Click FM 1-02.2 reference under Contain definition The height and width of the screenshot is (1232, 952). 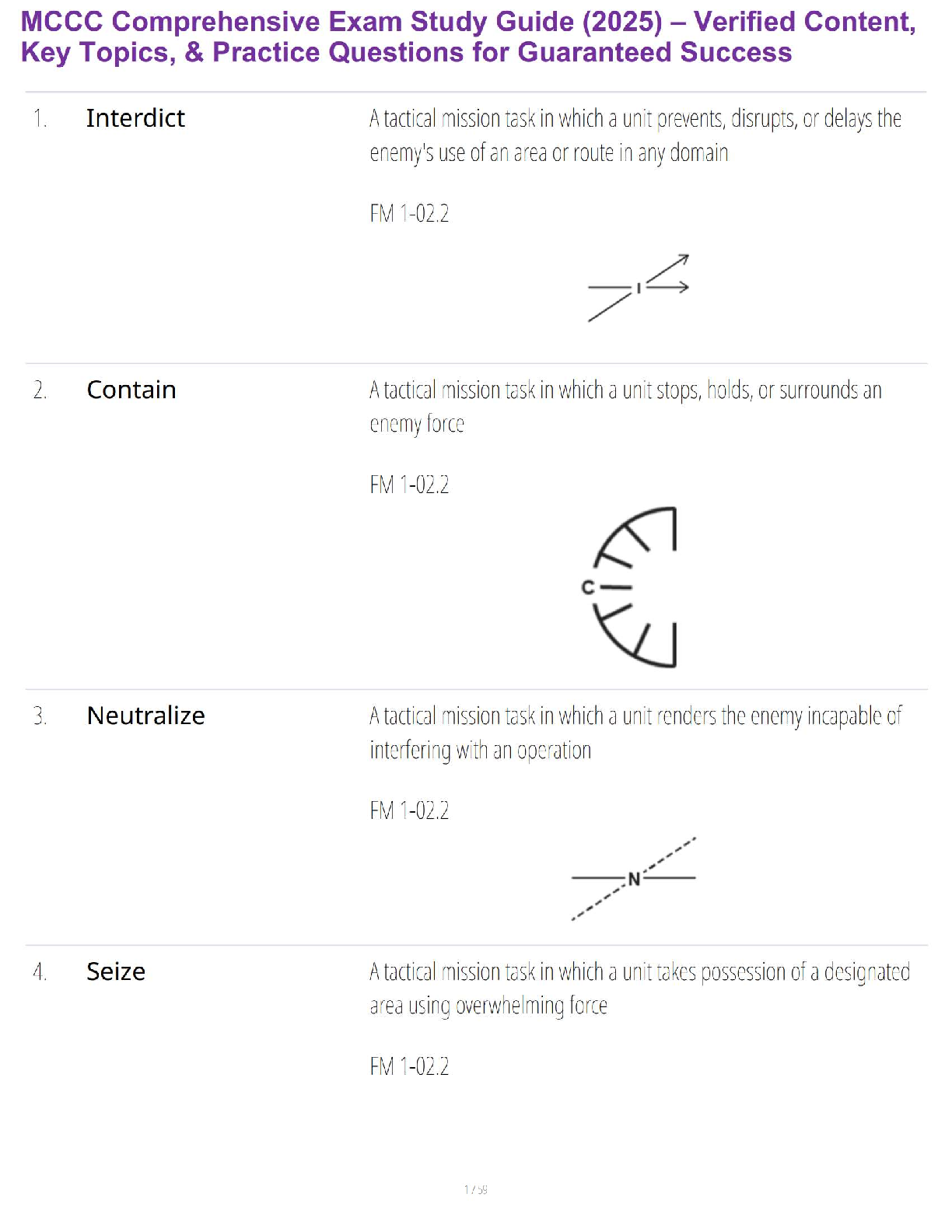[409, 485]
